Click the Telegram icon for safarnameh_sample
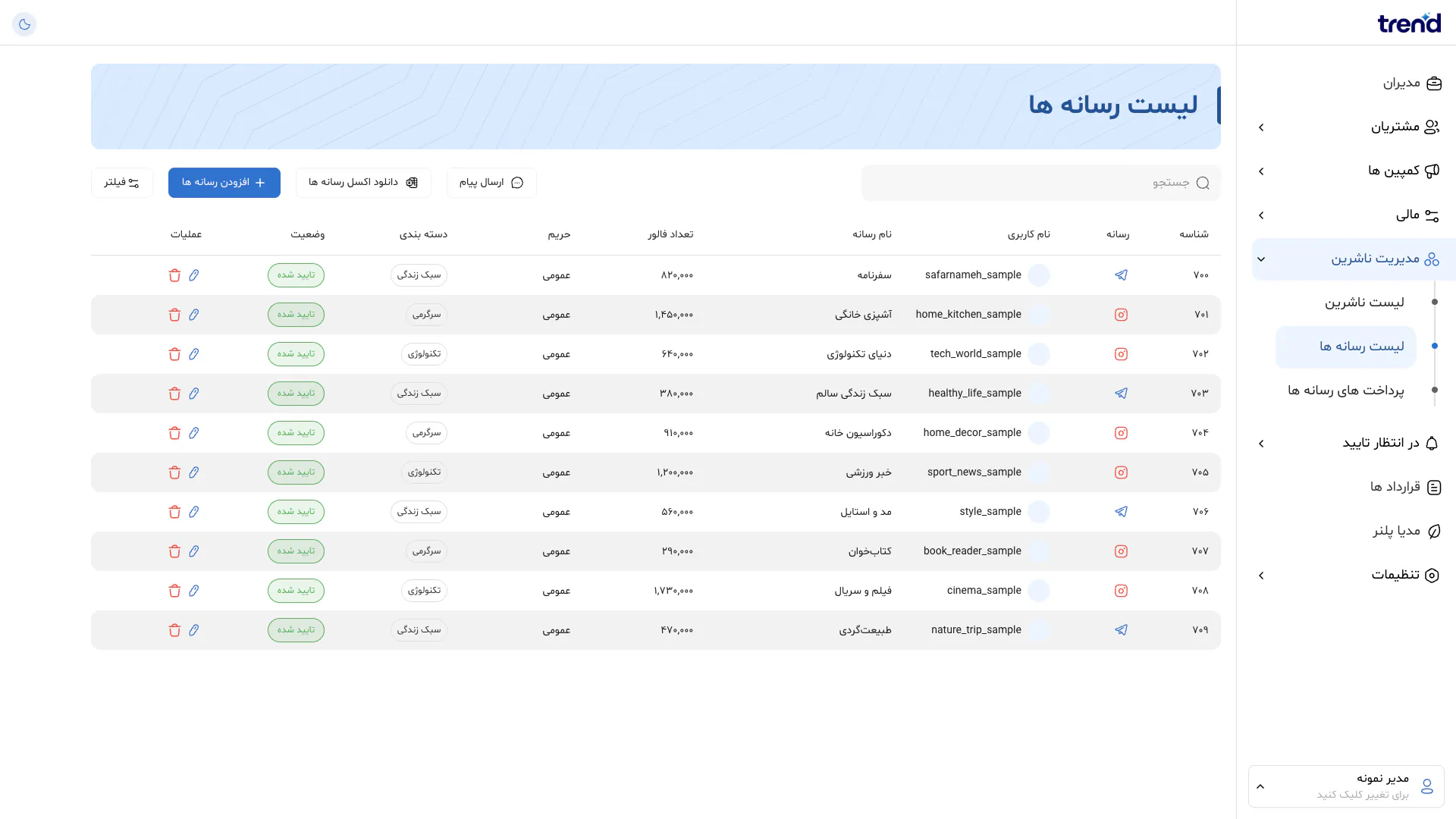Viewport: 1456px width, 819px height. pos(1121,275)
